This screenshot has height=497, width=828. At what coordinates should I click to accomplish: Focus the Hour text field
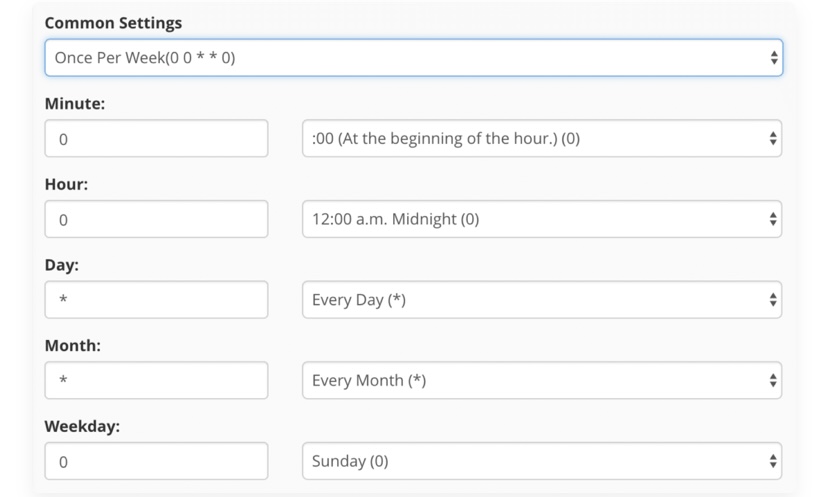coord(156,219)
